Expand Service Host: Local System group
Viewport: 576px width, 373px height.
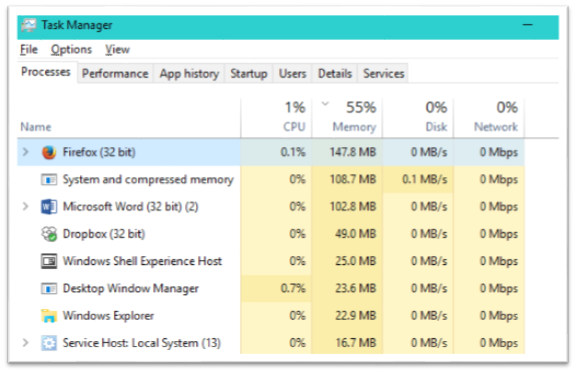[25, 342]
